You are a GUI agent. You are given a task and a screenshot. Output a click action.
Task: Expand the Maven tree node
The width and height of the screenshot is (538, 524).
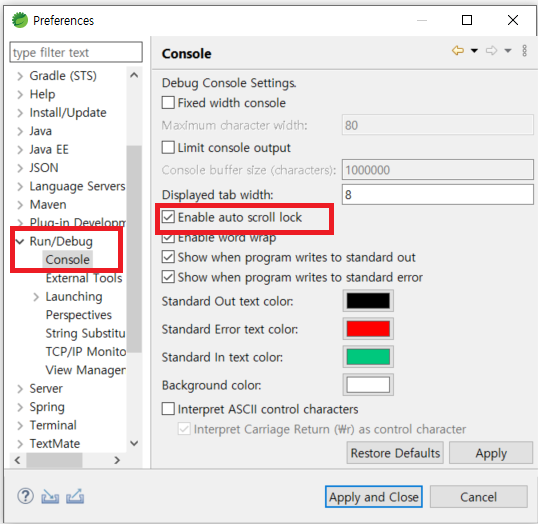(20, 205)
